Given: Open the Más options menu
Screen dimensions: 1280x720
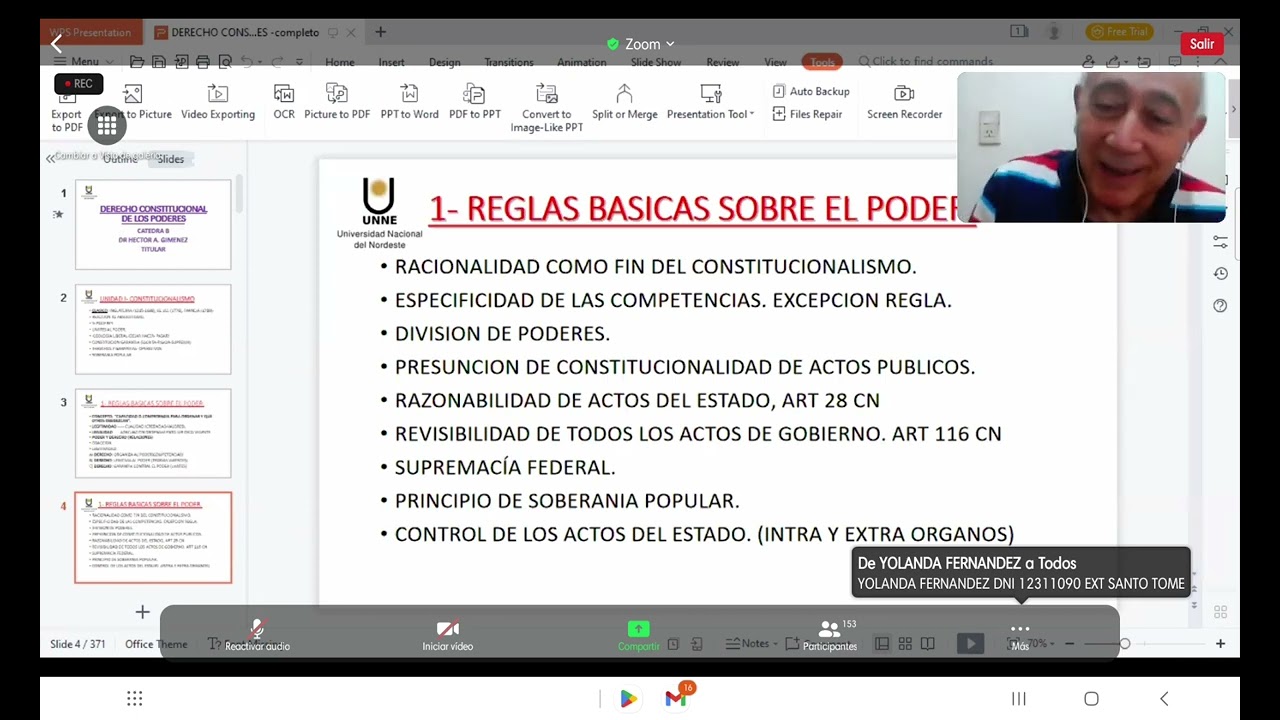Looking at the screenshot, I should pos(1020,635).
